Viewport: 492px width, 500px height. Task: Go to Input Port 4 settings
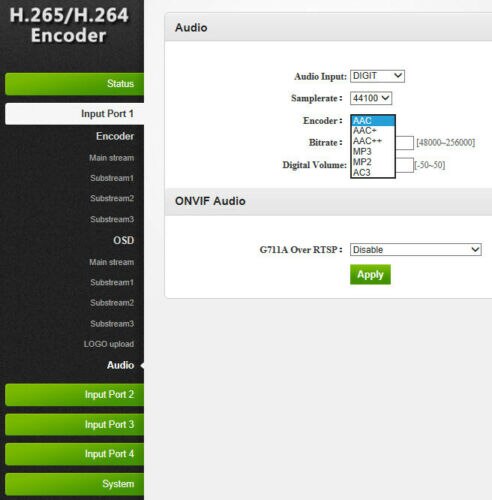pyautogui.click(x=75, y=454)
